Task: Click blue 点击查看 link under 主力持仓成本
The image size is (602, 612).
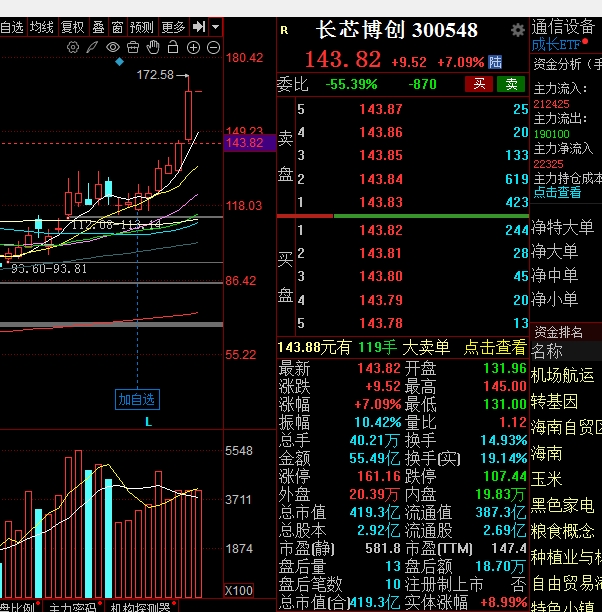Action: coord(557,192)
